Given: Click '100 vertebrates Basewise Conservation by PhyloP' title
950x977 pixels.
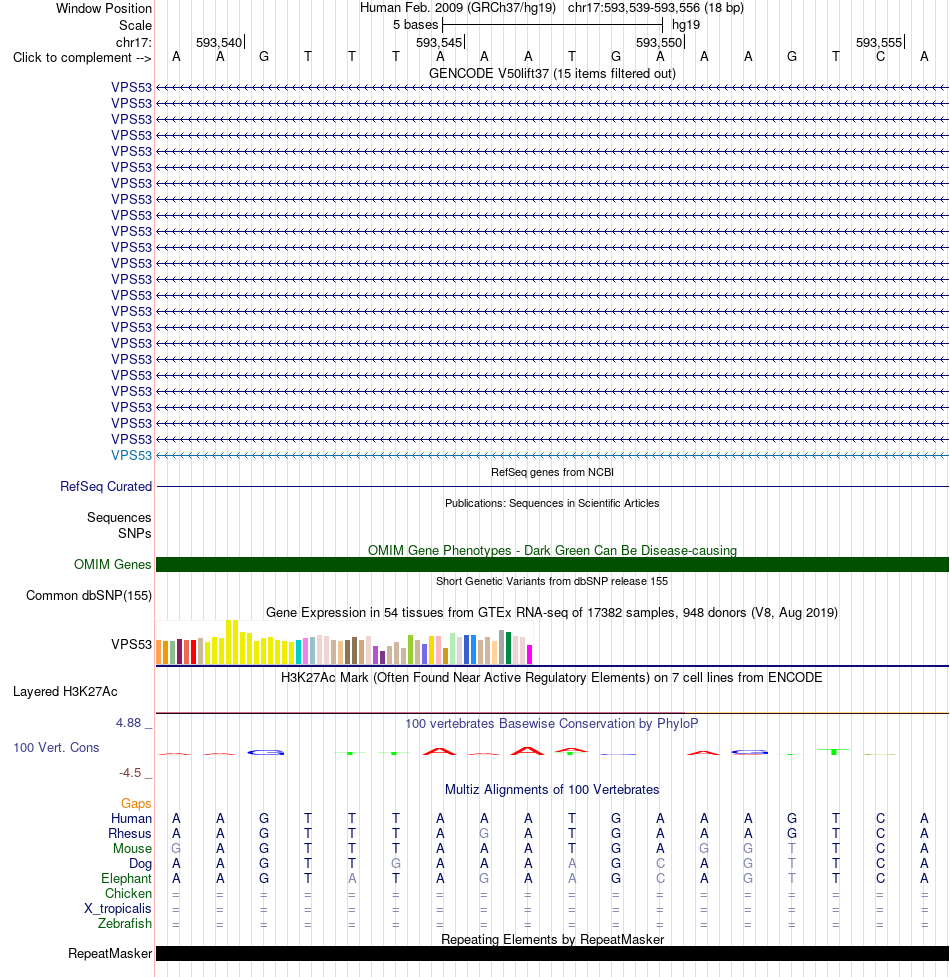Looking at the screenshot, I should [x=552, y=723].
